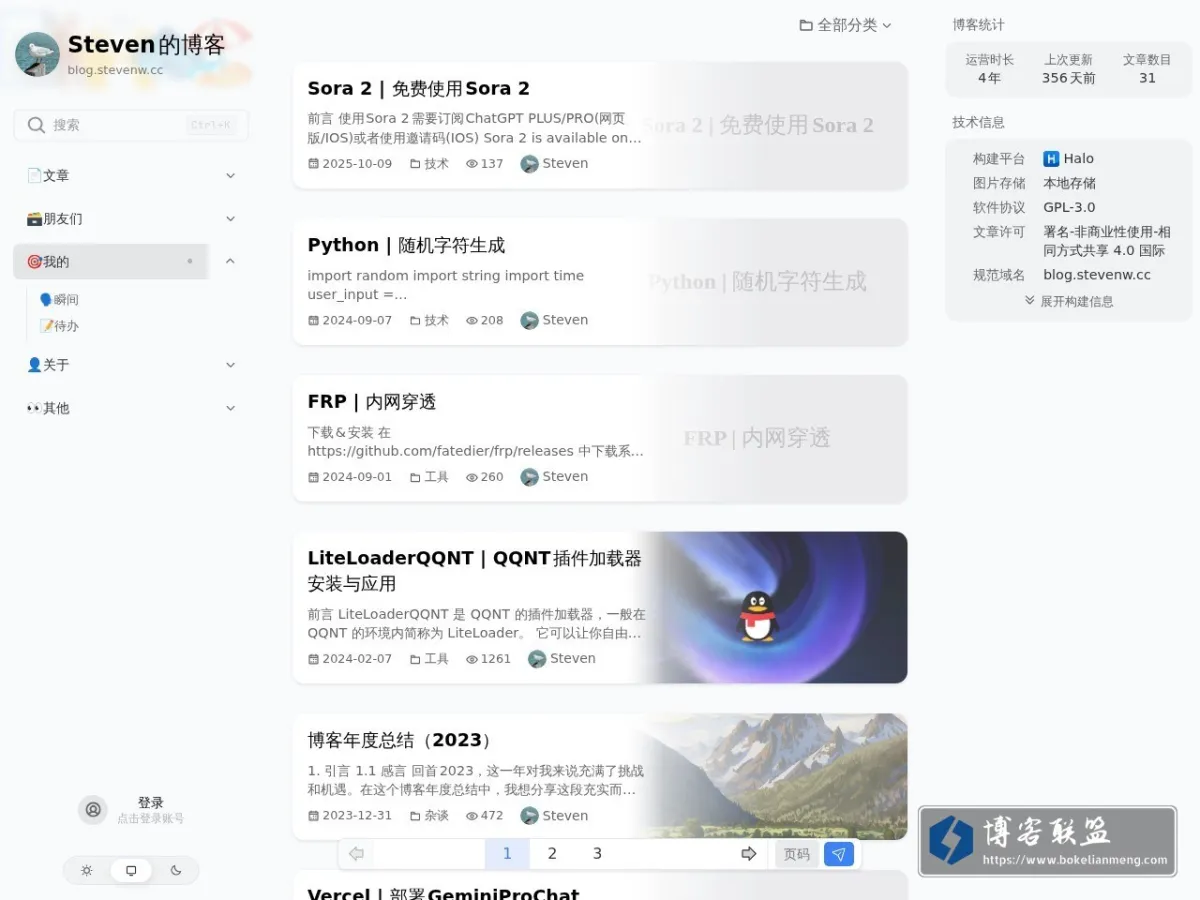Focus the 搜索 search input field
This screenshot has width=1200, height=900.
pyautogui.click(x=131, y=125)
